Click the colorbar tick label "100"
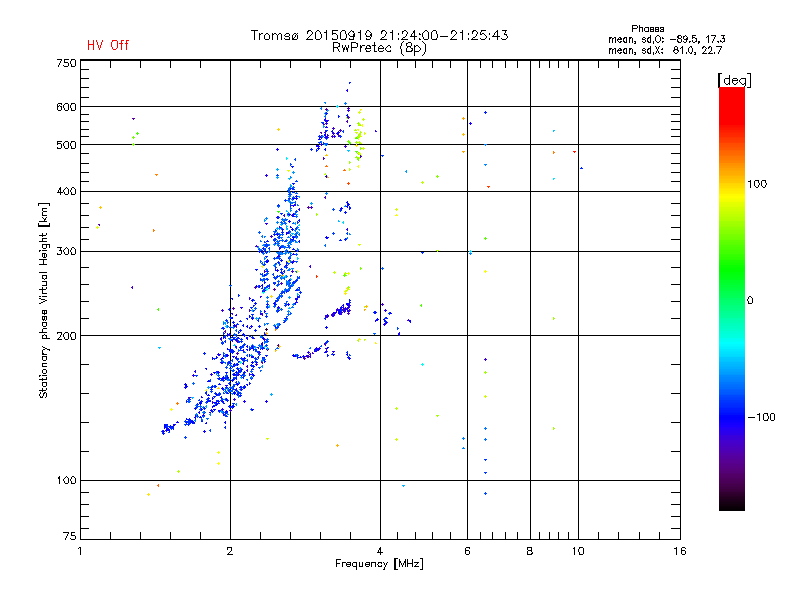The image size is (800, 600). [757, 184]
